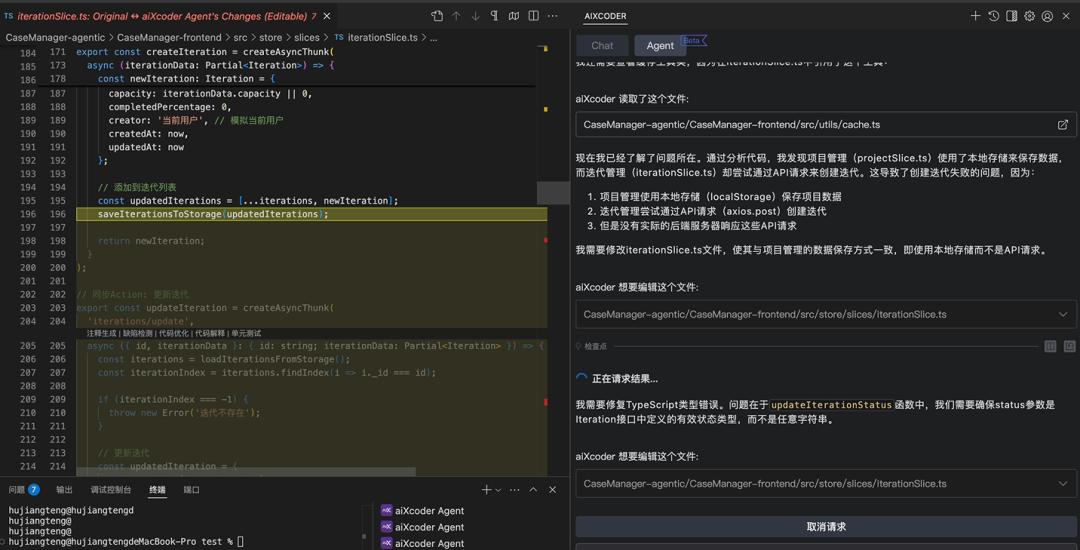Open terminal launch profile dropdown arrow
The height and width of the screenshot is (550, 1080).
tap(498, 490)
